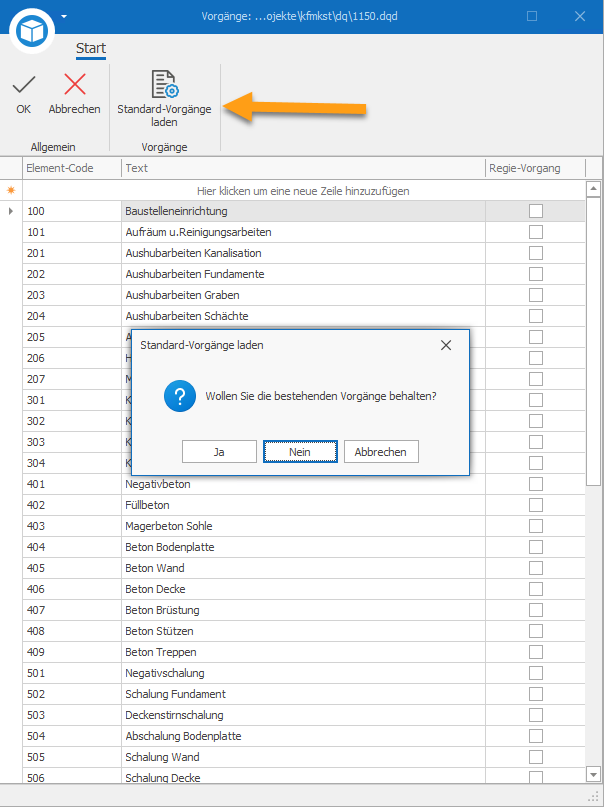Sort by the Element-Code column header
The height and width of the screenshot is (807, 604).
72,168
